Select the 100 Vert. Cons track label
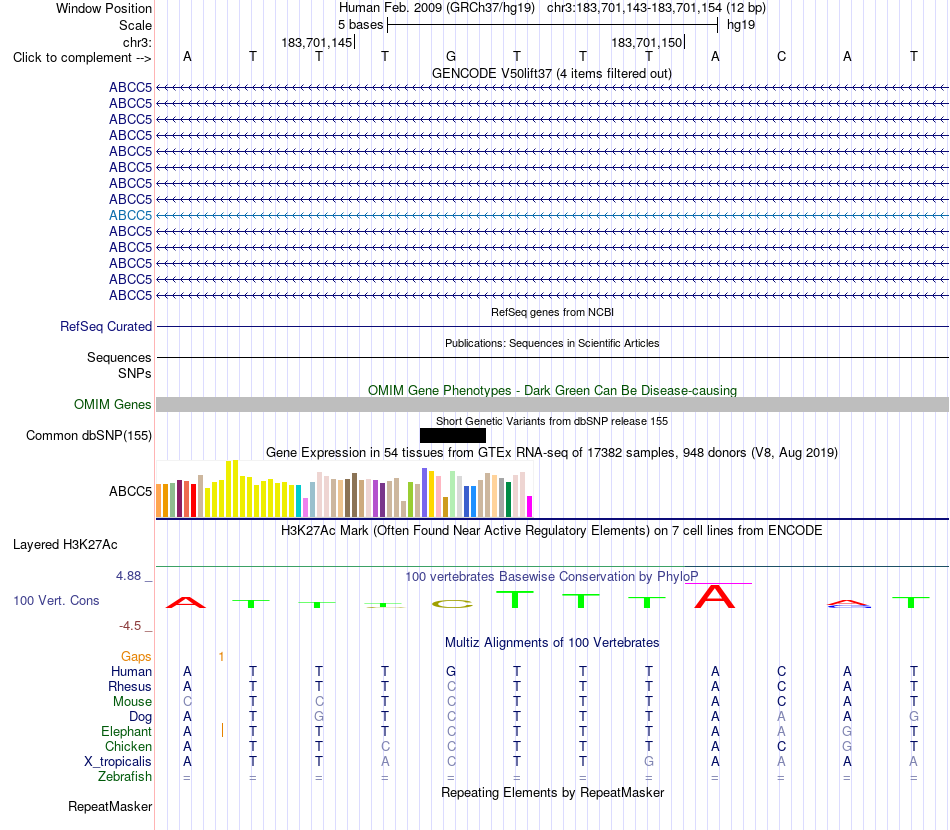 [56, 600]
